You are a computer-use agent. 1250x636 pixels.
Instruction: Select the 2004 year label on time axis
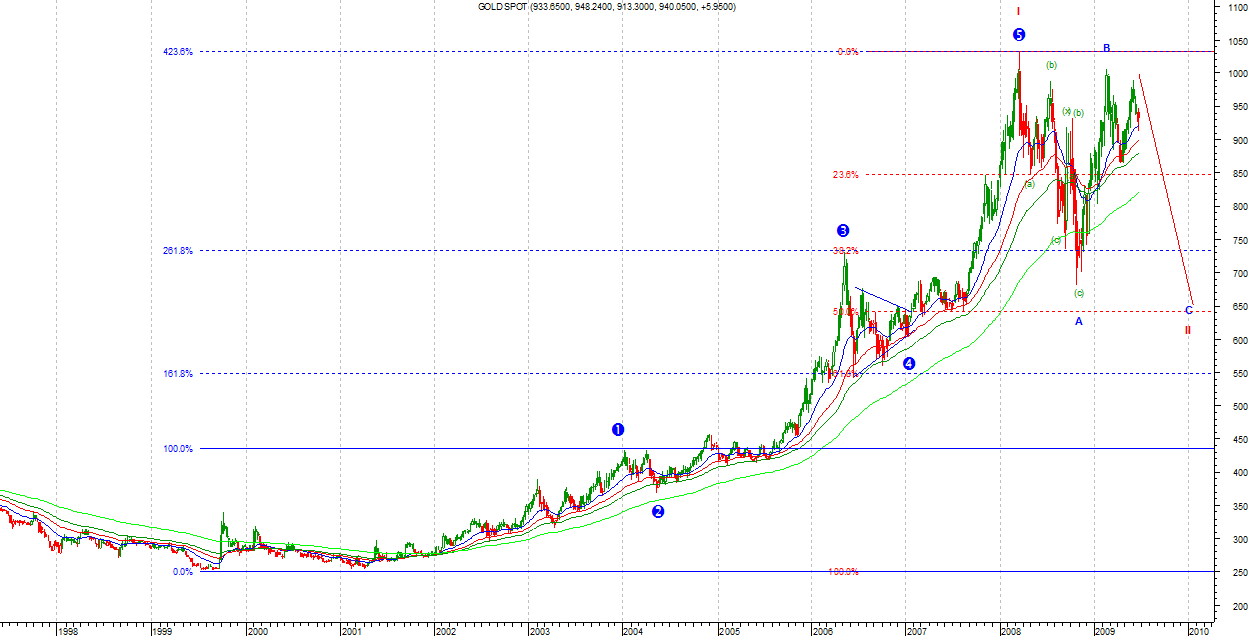click(x=633, y=631)
